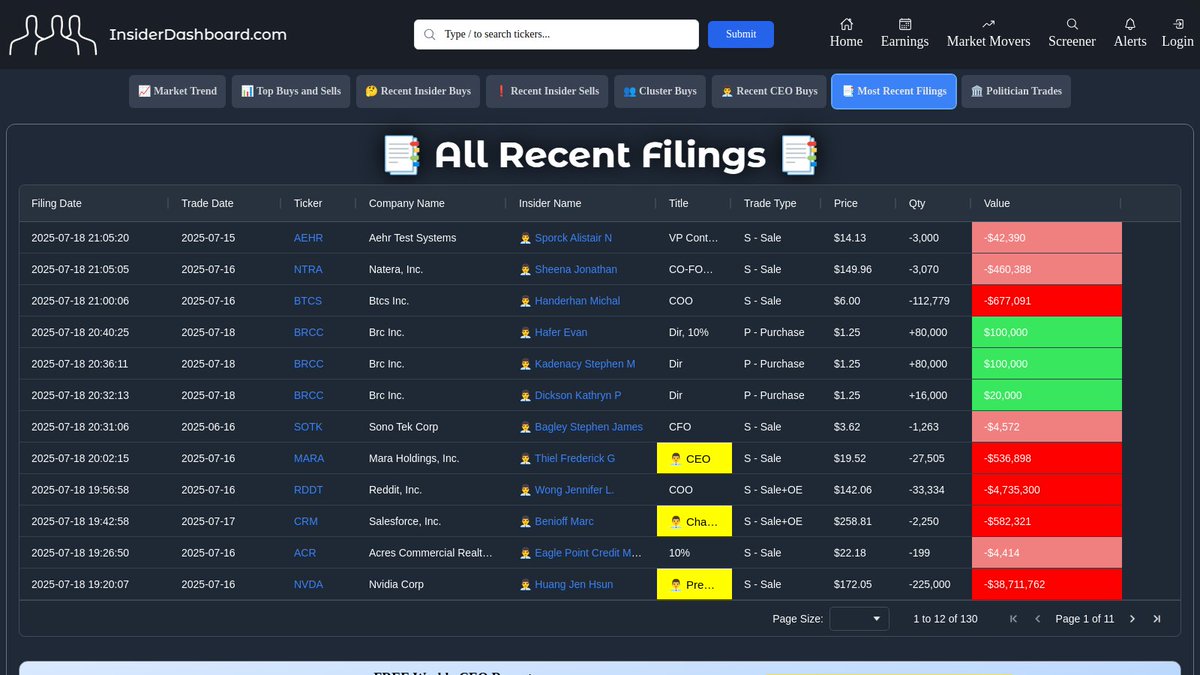Open Earnings calendar icon

(905, 24)
